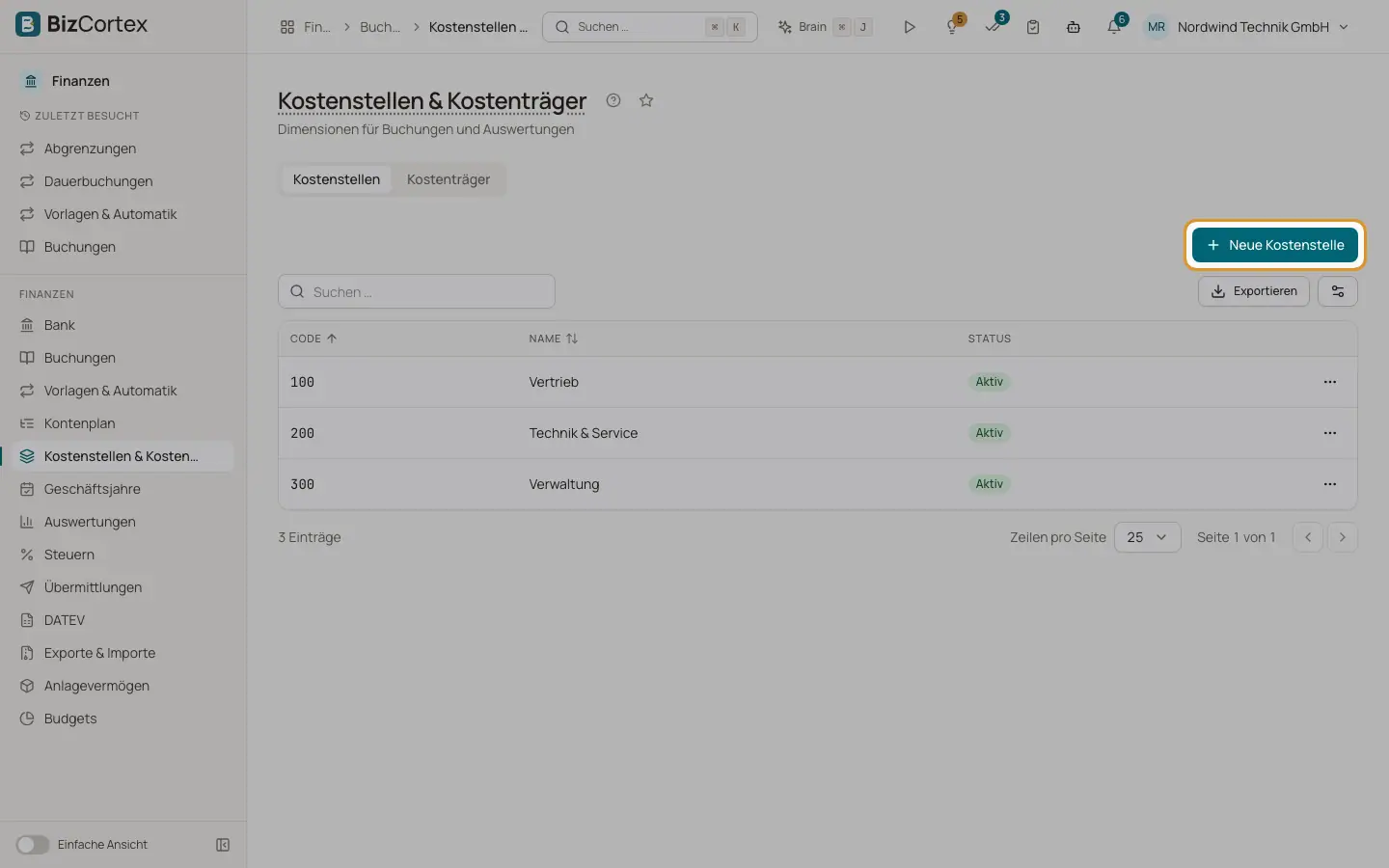Click cost center code 200
Screen dimensions: 1389x868
pyautogui.click(x=303, y=433)
